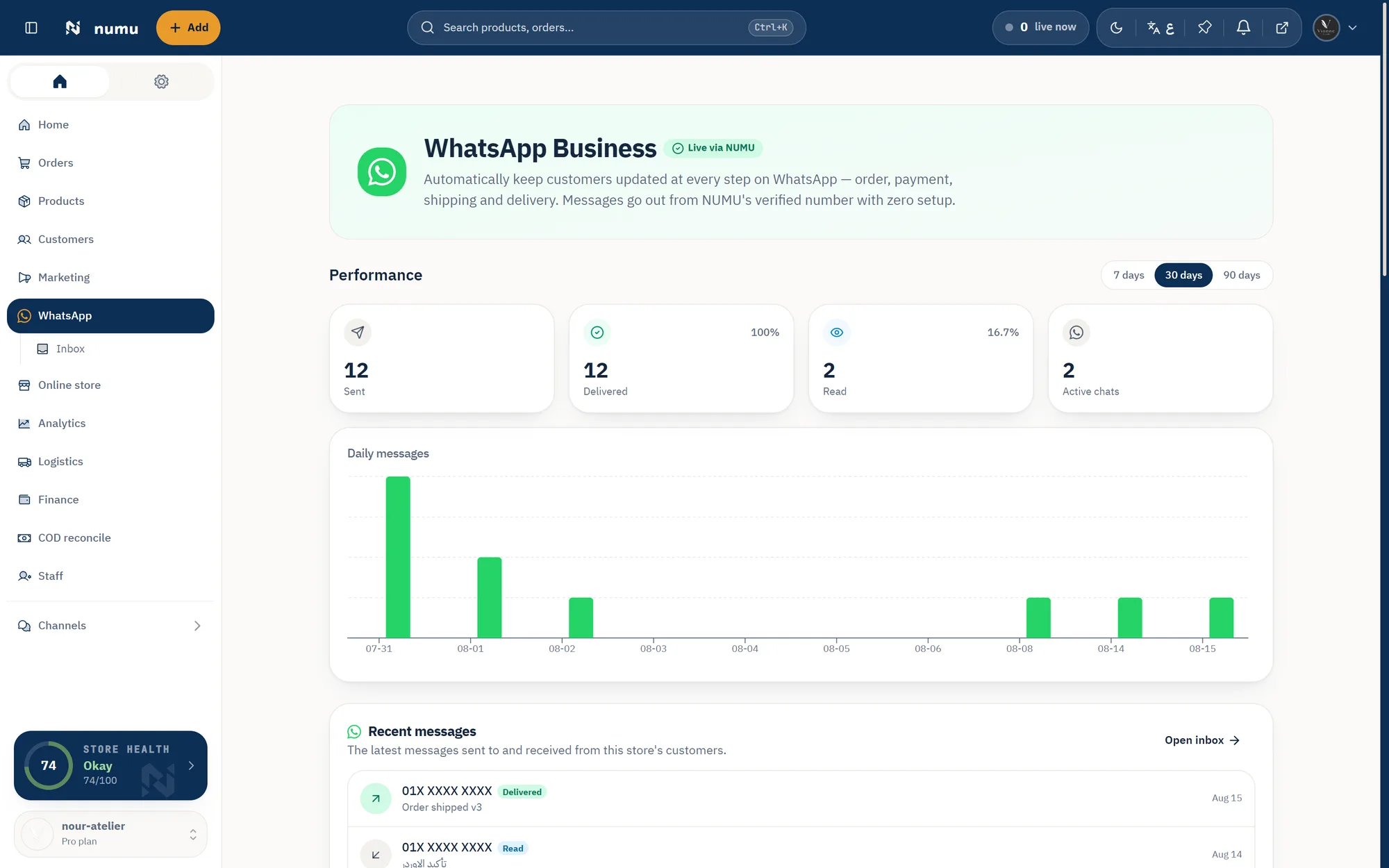Expand the Channels chevron
Image resolution: width=1389 pixels, height=868 pixels.
[197, 626]
